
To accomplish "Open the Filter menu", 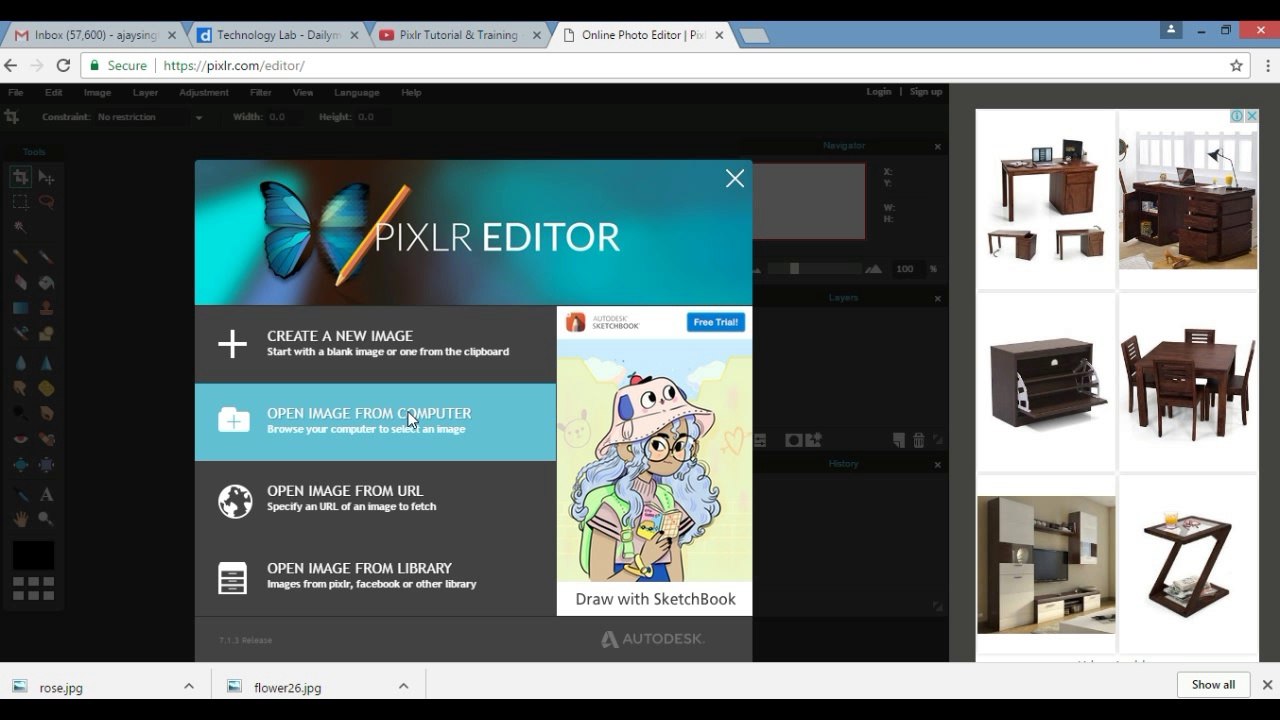I will click(261, 92).
